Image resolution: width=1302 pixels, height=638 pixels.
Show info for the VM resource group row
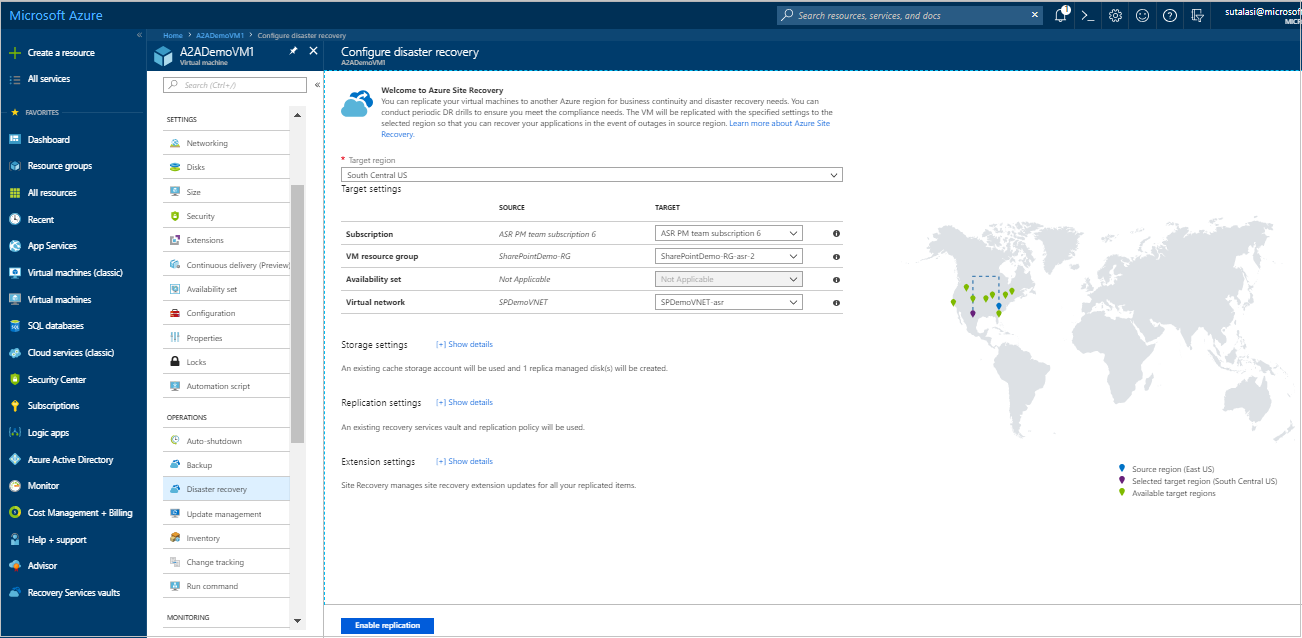[836, 256]
